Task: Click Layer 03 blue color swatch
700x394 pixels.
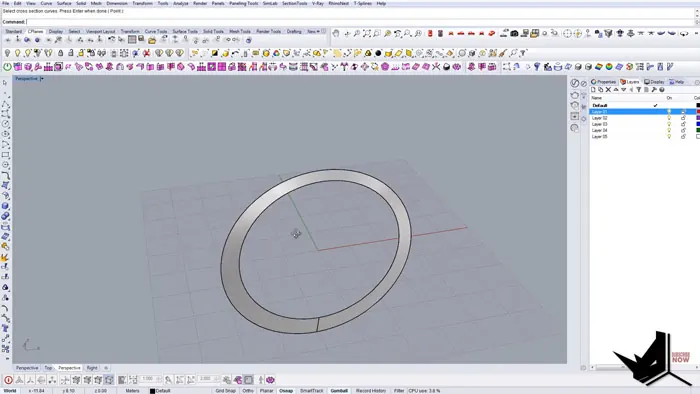Action: [698, 124]
